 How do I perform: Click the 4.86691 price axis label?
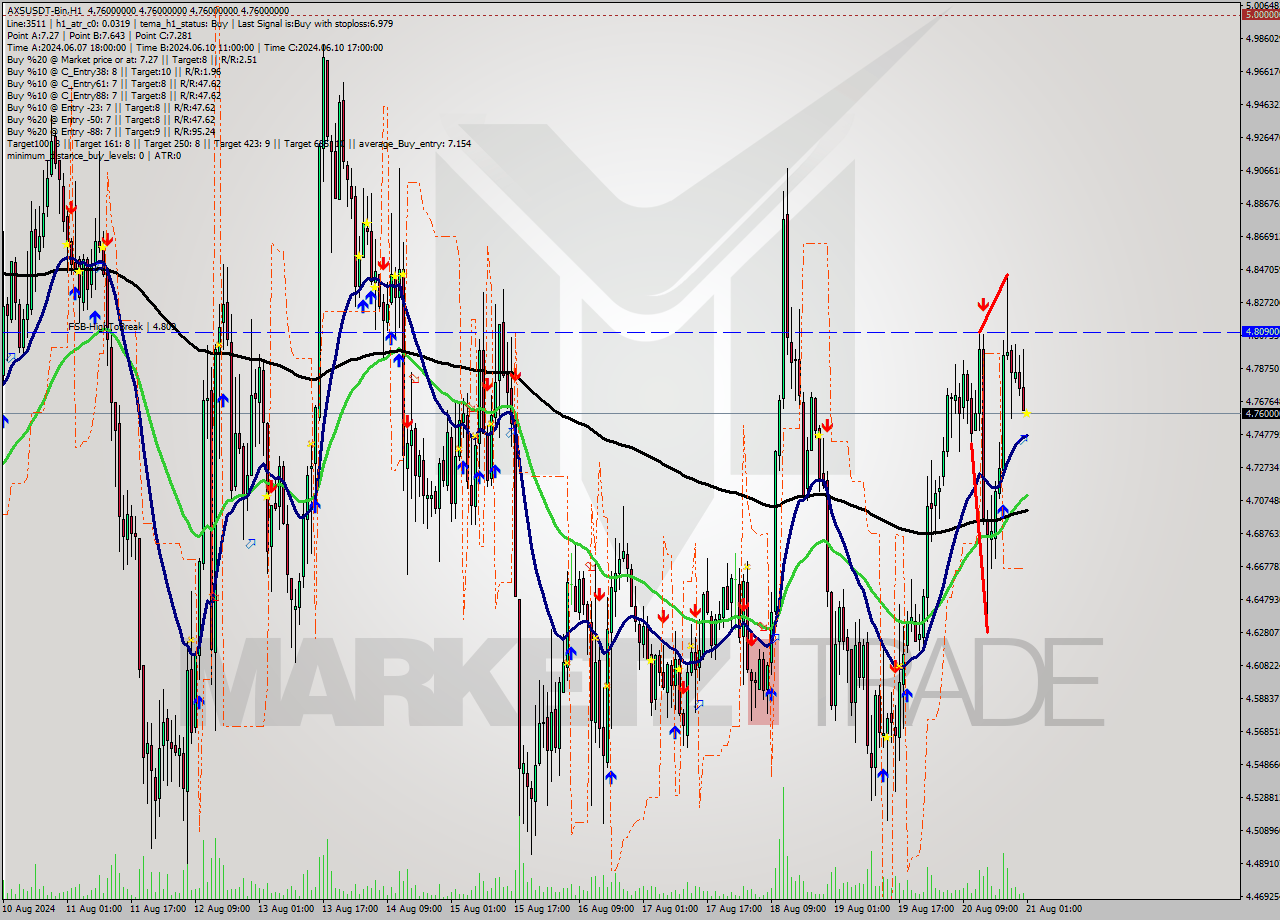pyautogui.click(x=1261, y=236)
